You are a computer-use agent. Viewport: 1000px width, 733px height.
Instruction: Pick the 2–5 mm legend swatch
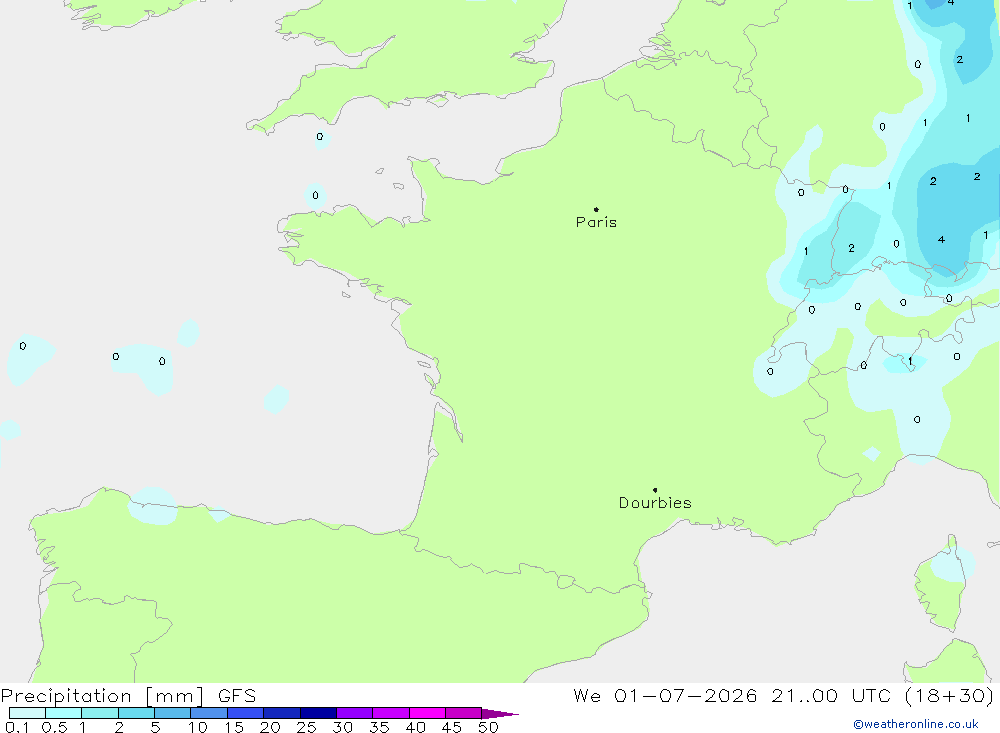click(136, 713)
